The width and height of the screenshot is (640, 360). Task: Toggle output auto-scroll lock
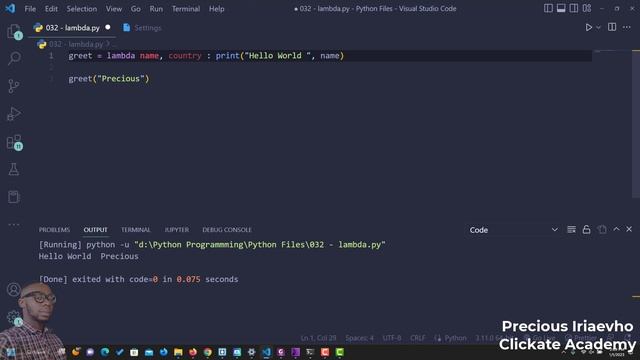pos(587,230)
